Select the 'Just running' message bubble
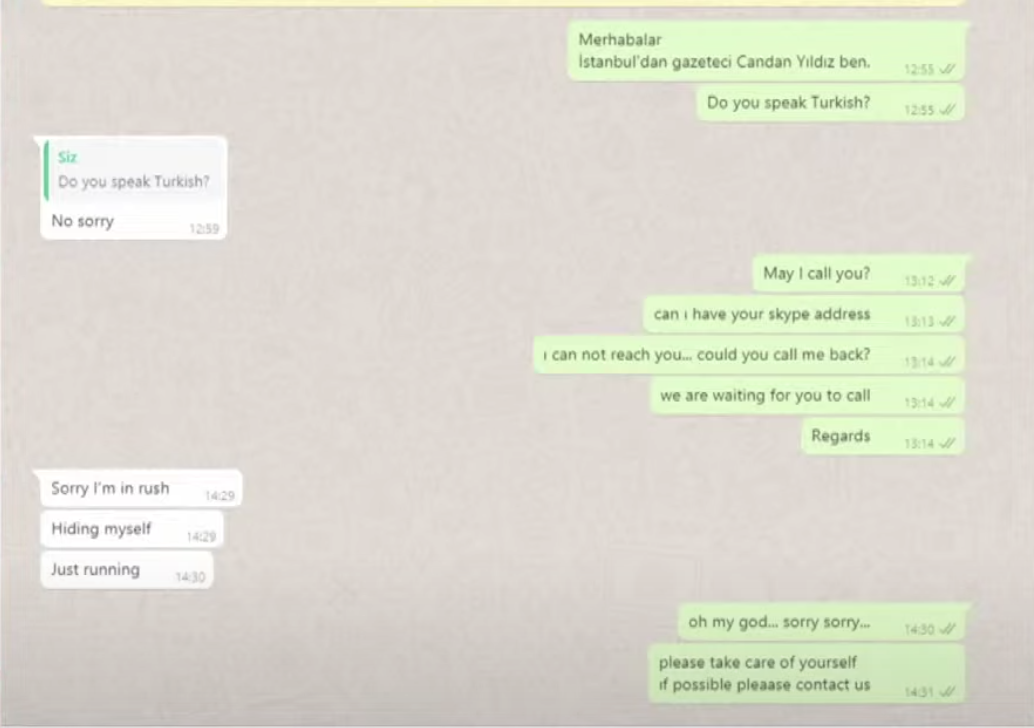This screenshot has width=1034, height=728. pyautogui.click(x=126, y=570)
